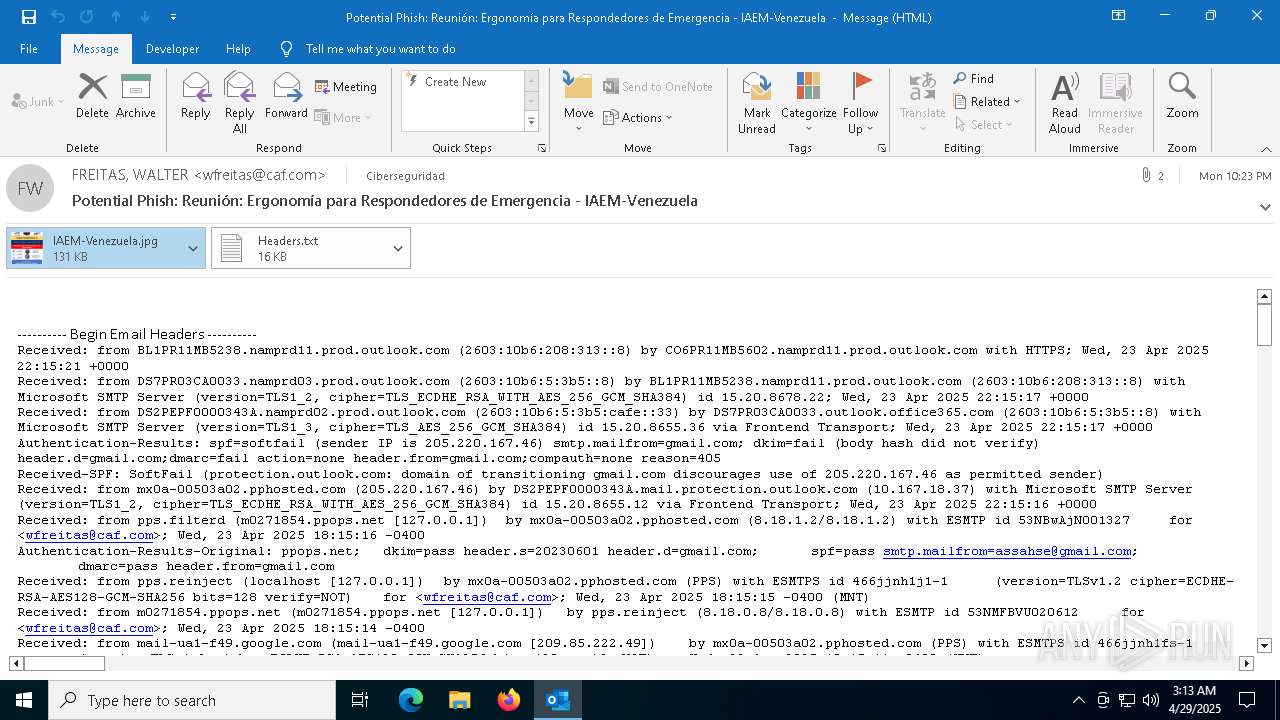Open Follow Up flag menu
Image resolution: width=1280 pixels, height=720 pixels.
860,102
